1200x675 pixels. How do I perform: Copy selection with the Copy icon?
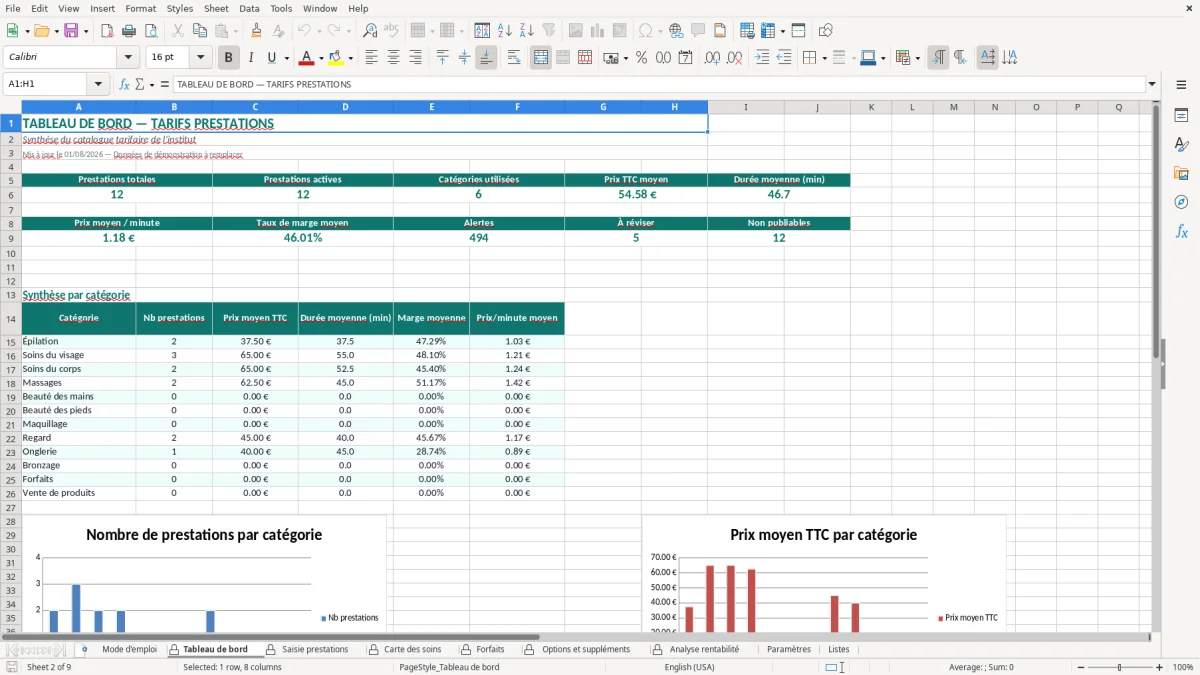point(199,31)
